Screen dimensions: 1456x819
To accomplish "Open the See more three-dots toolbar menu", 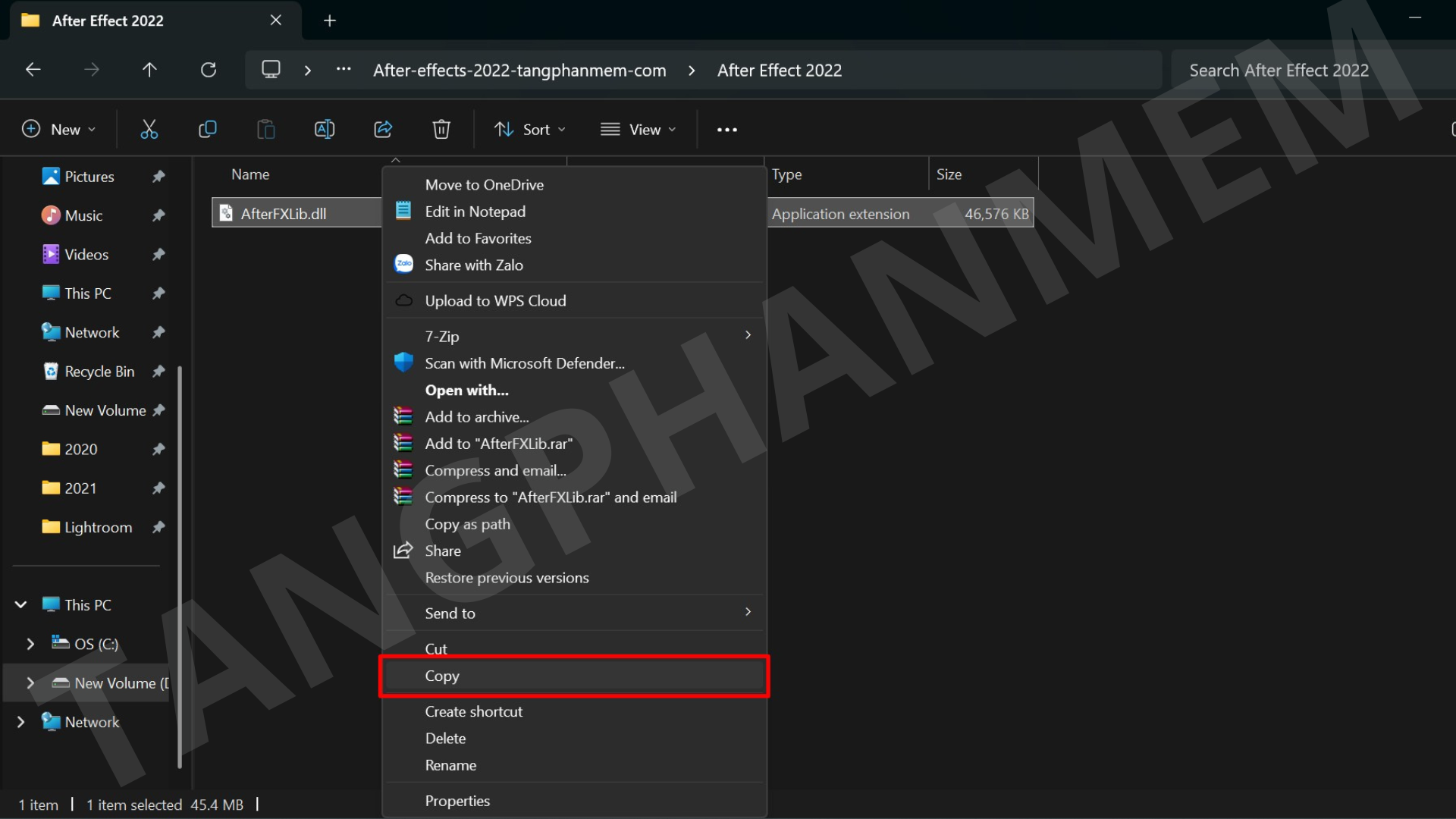I will [x=726, y=130].
